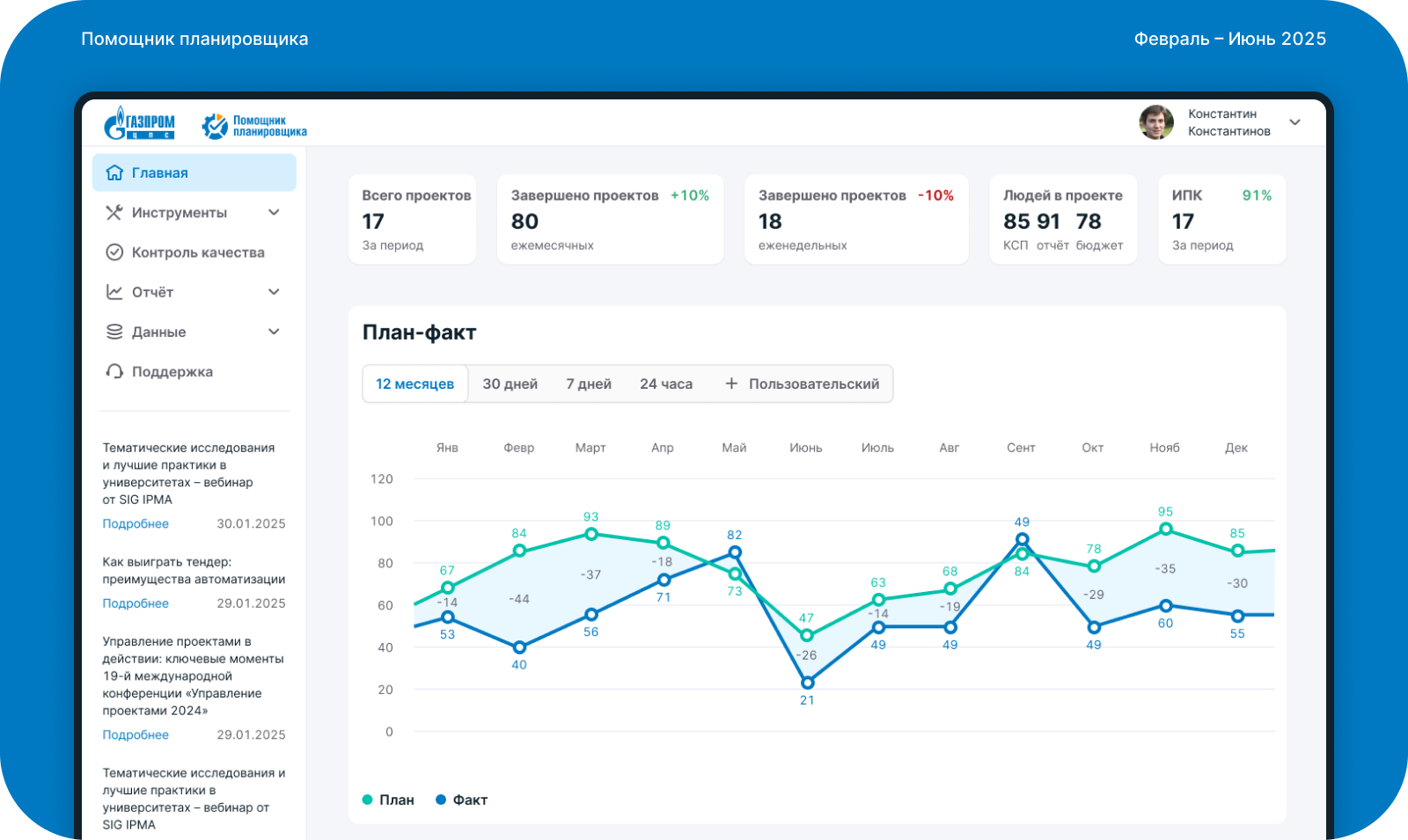
Task: Toggle the План series in chart legend
Action: (x=387, y=800)
